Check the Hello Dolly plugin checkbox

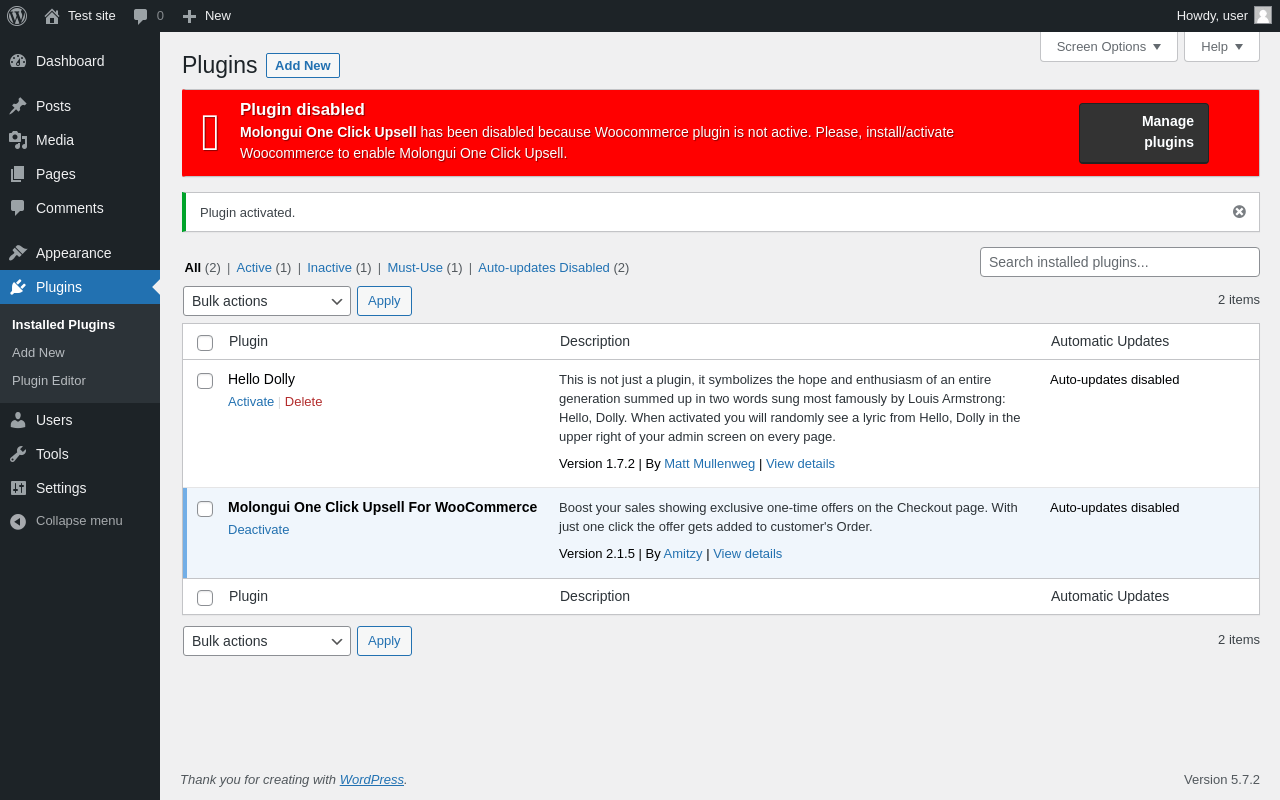point(205,381)
